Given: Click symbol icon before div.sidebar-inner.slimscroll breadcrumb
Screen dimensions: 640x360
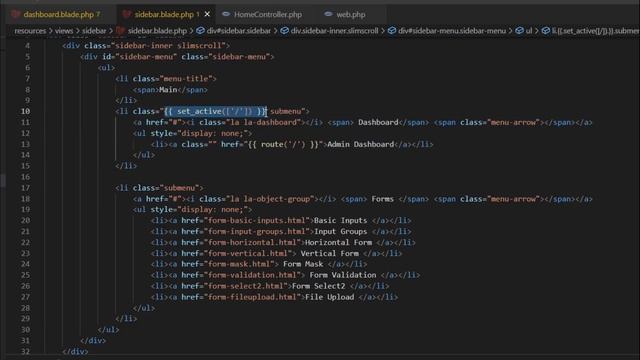Looking at the screenshot, I should pyautogui.click(x=284, y=31).
